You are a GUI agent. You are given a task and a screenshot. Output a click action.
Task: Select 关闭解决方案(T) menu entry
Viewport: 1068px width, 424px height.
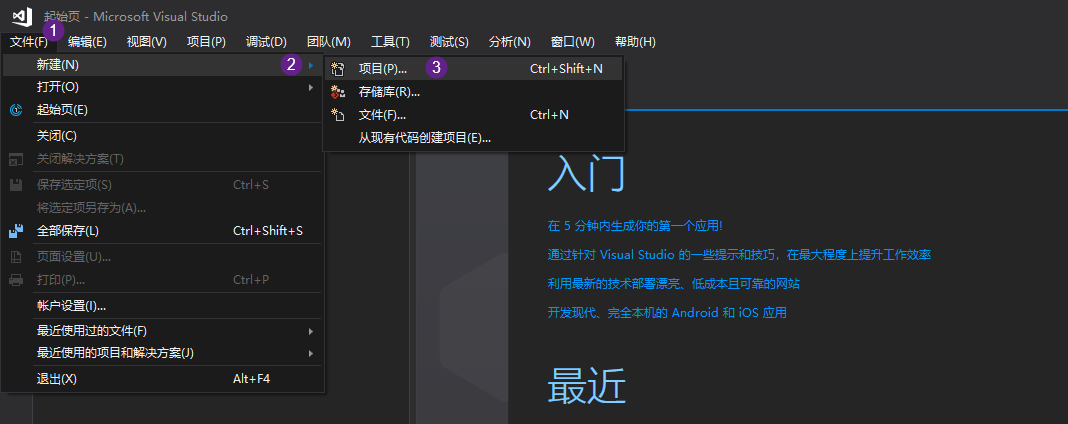point(163,159)
